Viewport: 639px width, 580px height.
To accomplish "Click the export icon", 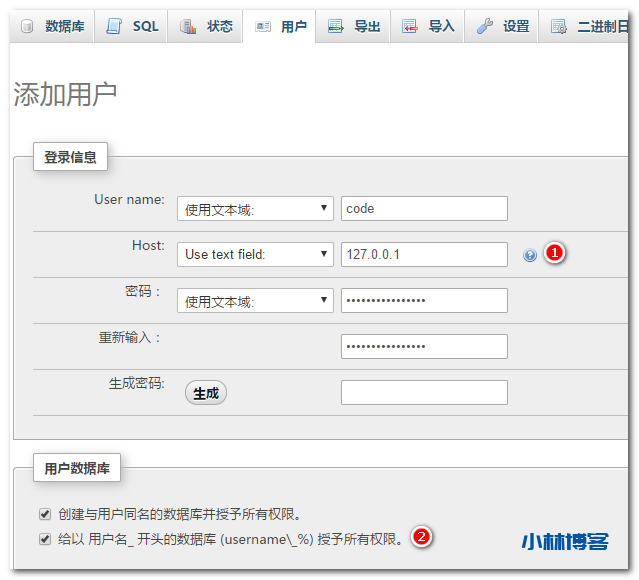I will click(336, 26).
